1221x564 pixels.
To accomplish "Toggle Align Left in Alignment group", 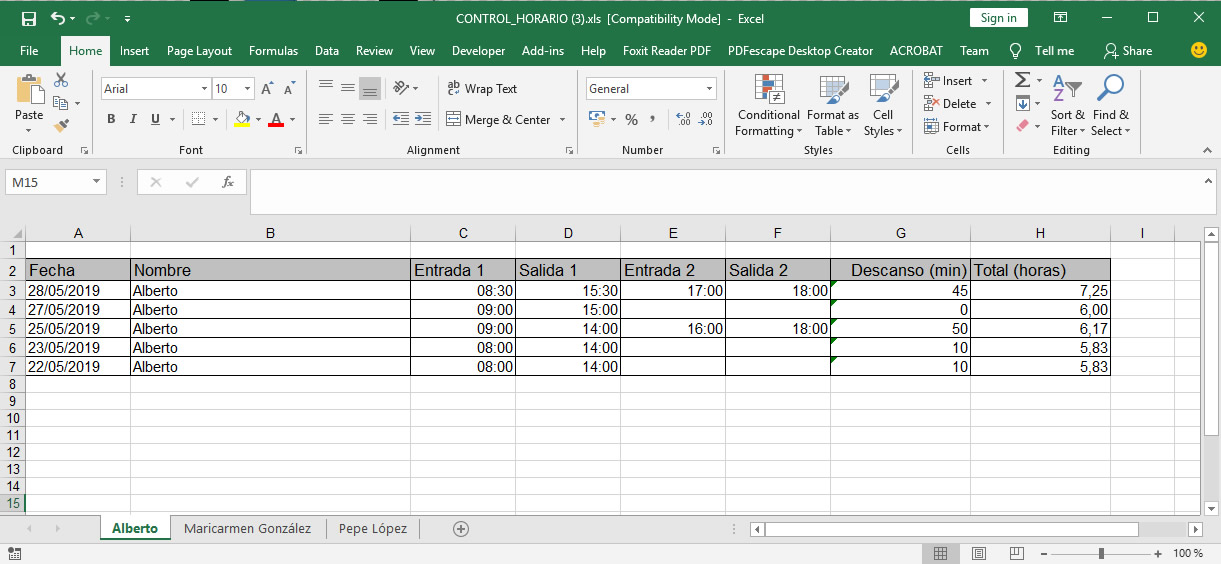I will (326, 119).
